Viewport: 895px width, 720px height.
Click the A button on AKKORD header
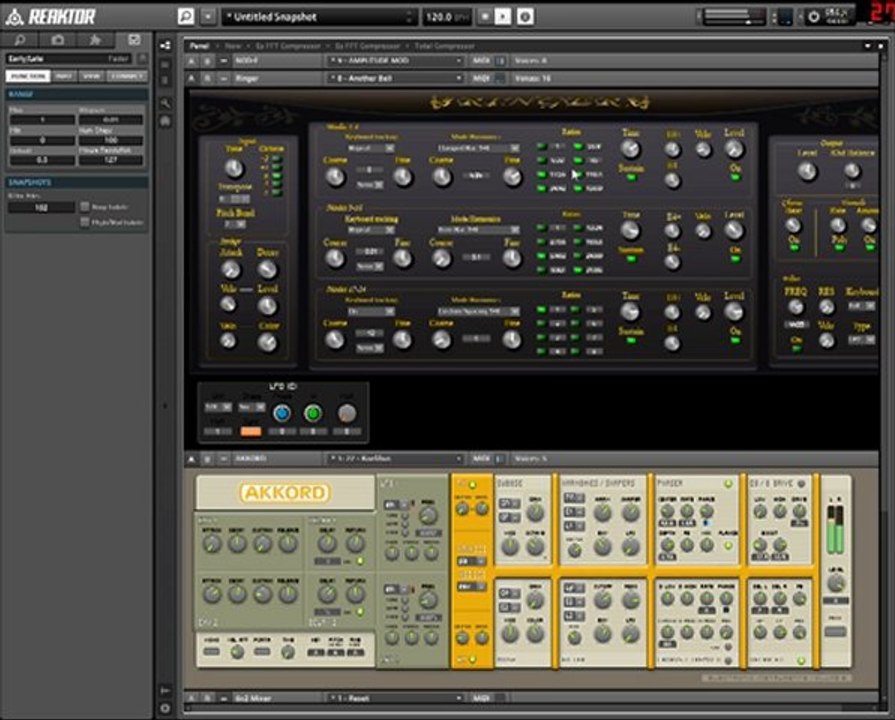(192, 458)
